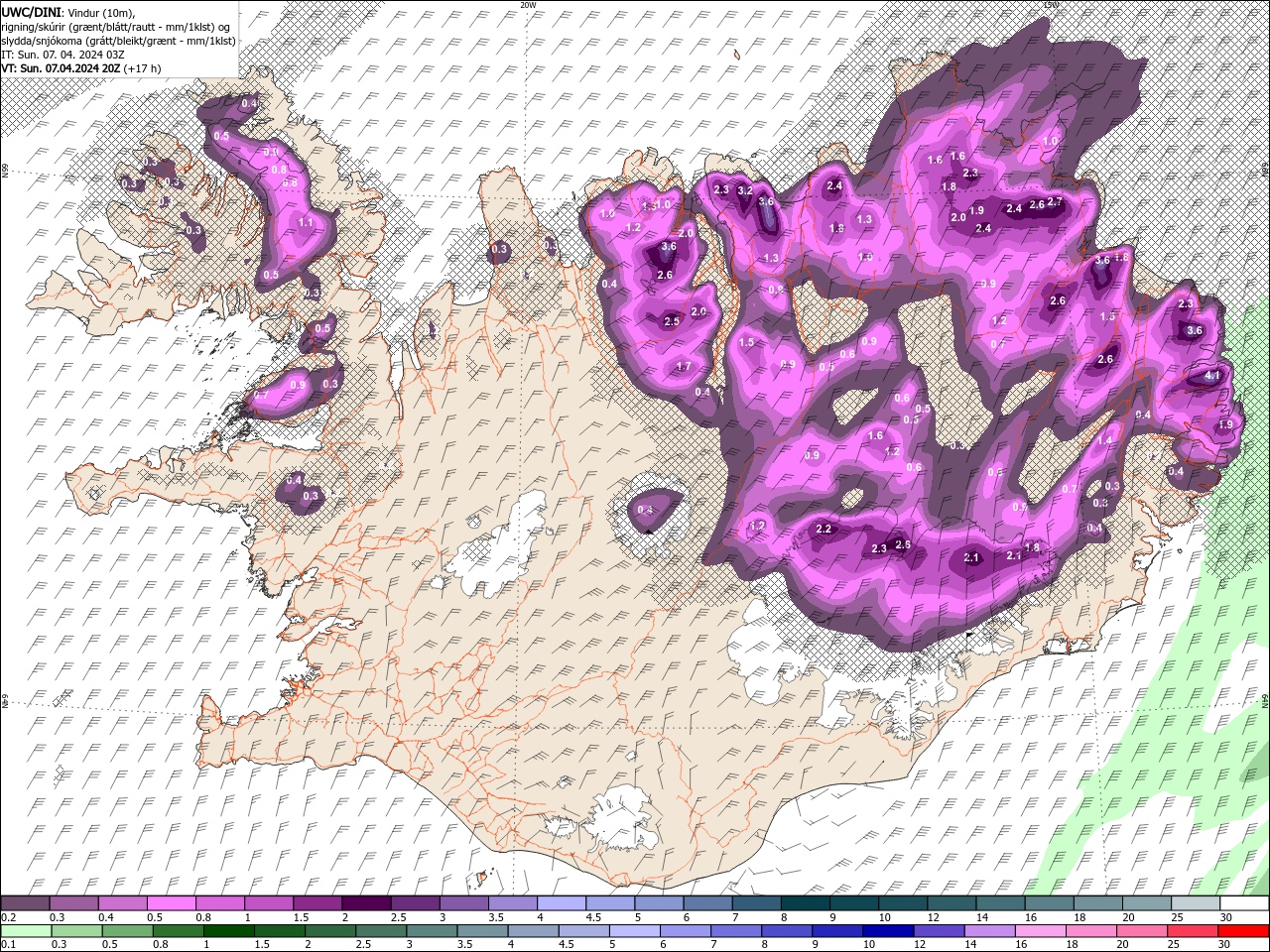Select the bright red 30 swatch in lower legend

[x=1243, y=931]
